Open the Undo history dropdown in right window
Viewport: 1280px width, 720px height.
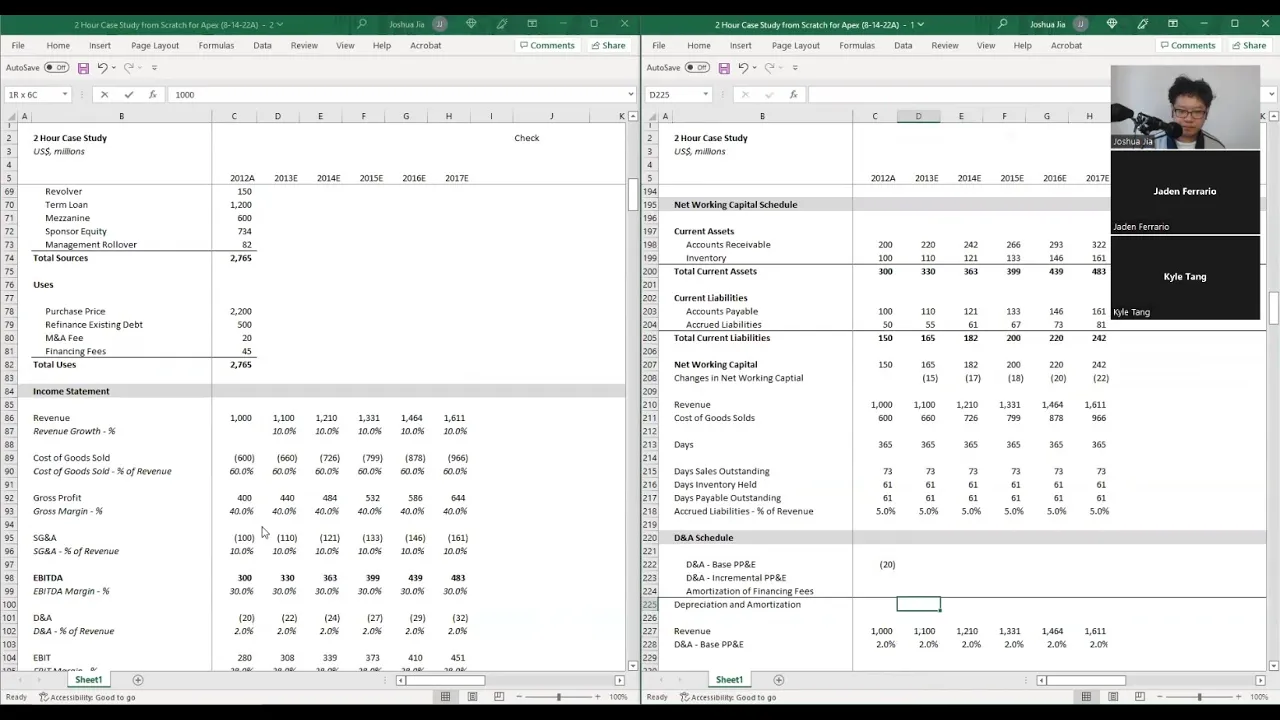[755, 68]
